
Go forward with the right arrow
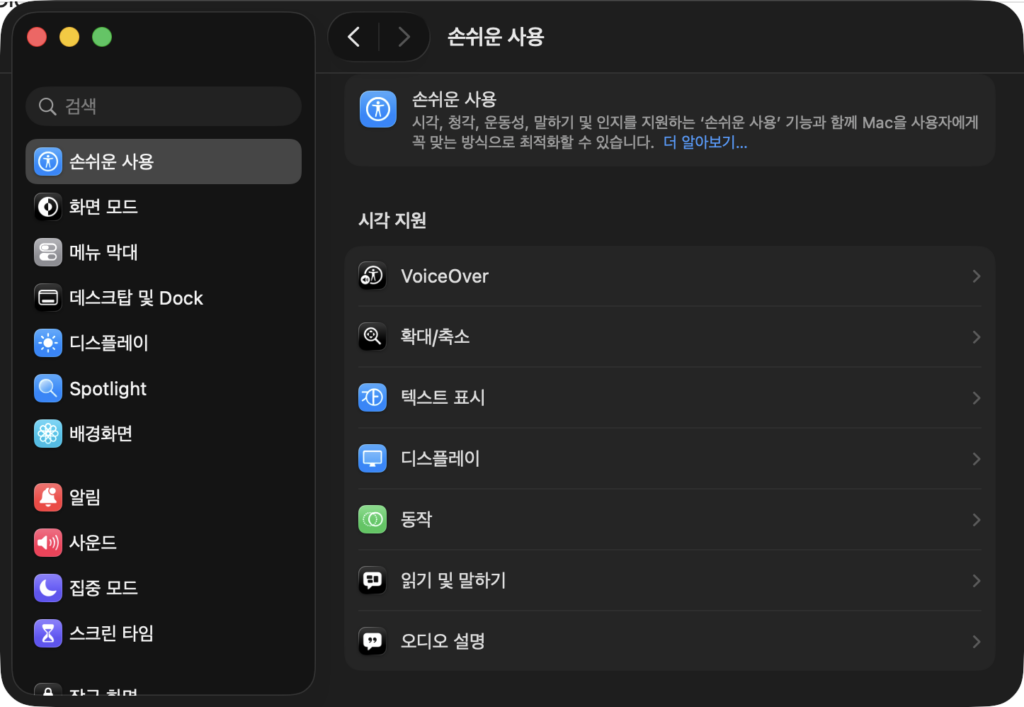tap(404, 37)
